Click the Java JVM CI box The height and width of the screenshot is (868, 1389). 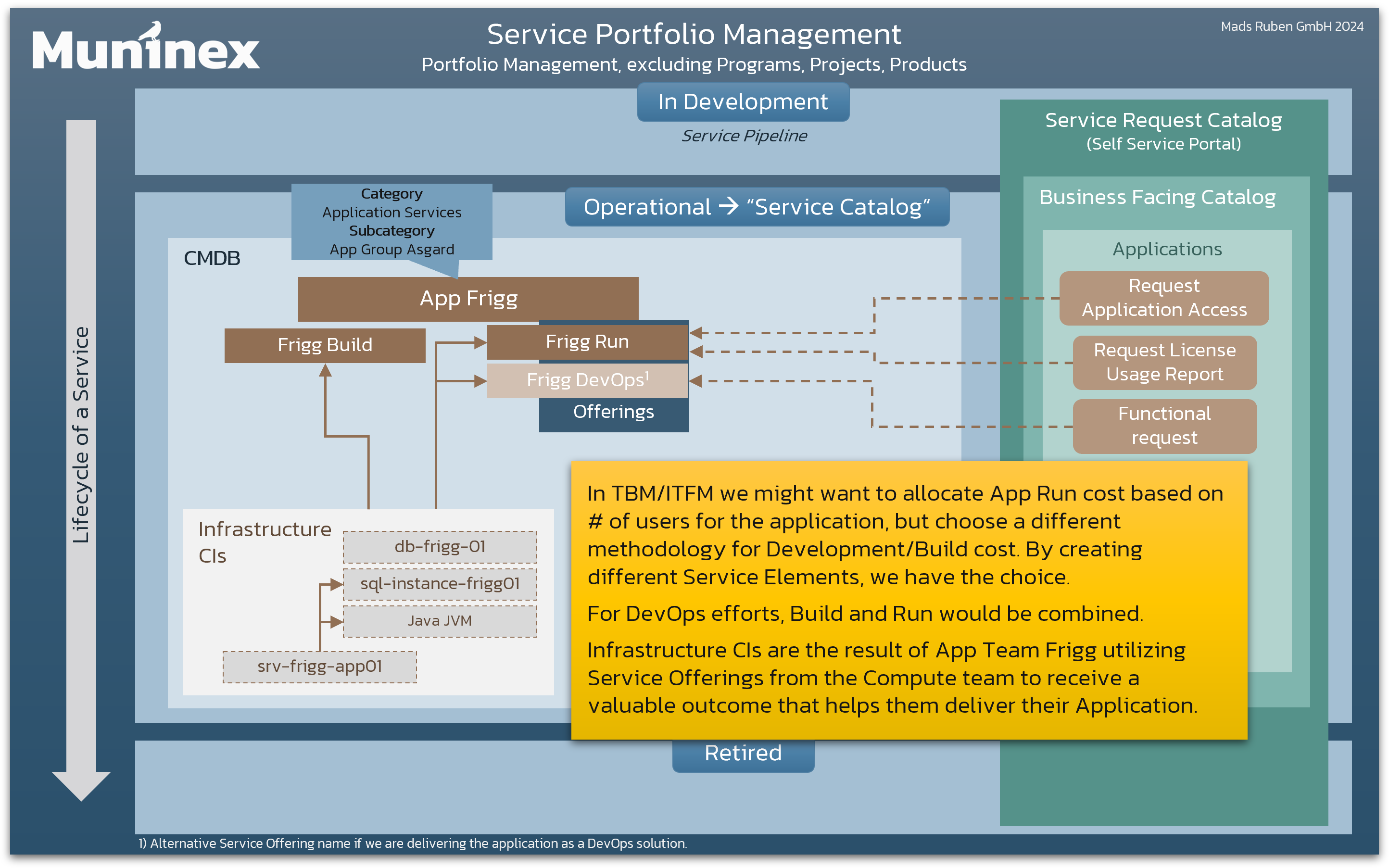click(x=440, y=621)
